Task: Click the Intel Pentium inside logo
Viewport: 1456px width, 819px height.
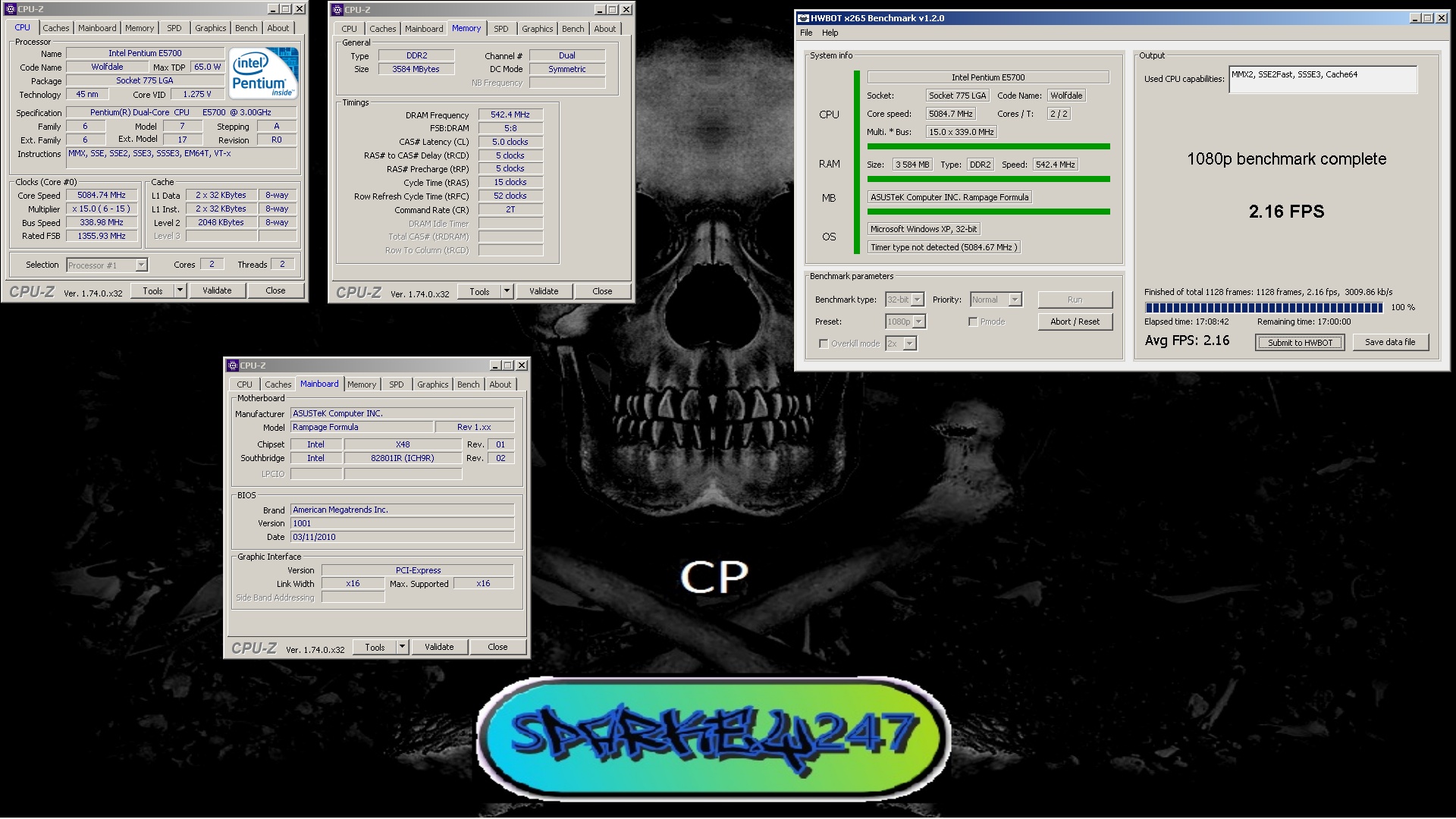Action: pyautogui.click(x=264, y=73)
